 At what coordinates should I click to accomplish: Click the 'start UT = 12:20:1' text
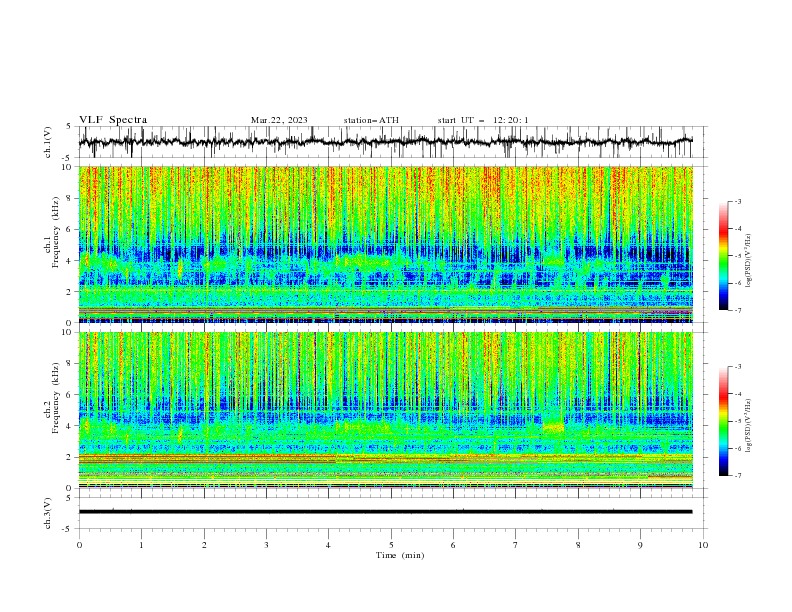point(483,120)
